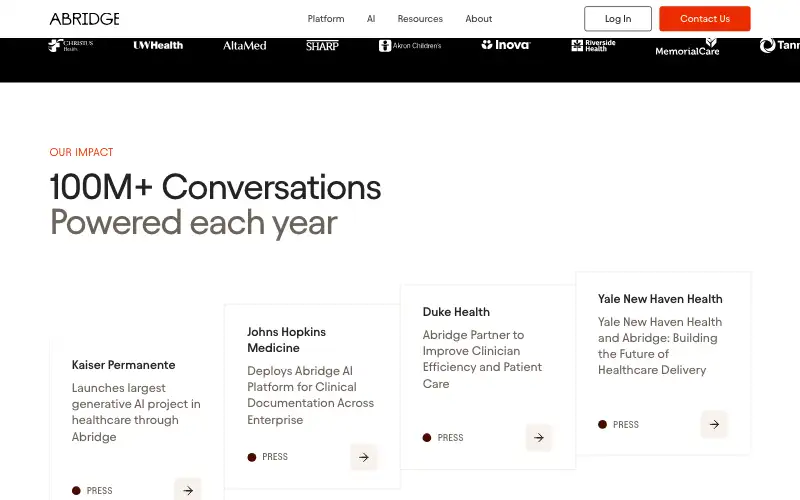This screenshot has height=500, width=800.
Task: Click the Contact Us button
Action: (705, 19)
